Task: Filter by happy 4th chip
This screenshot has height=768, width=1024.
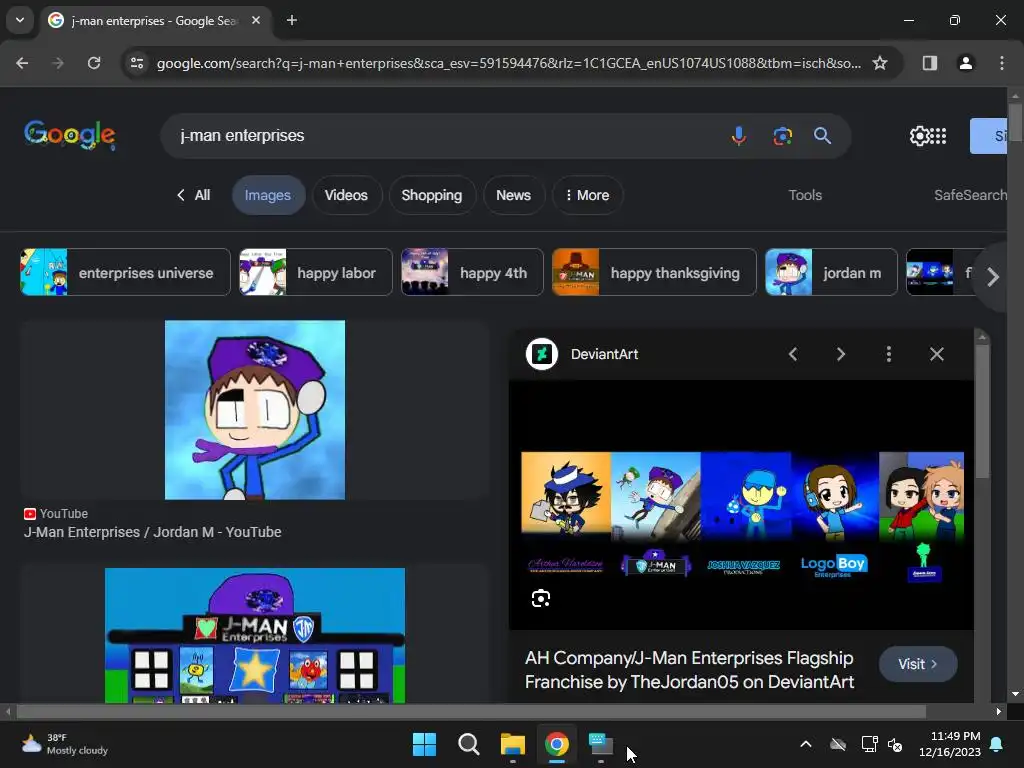Action: pyautogui.click(x=472, y=272)
